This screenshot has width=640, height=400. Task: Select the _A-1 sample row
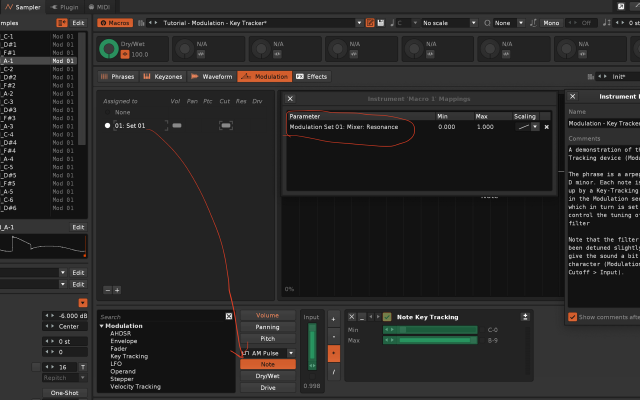tap(39, 61)
